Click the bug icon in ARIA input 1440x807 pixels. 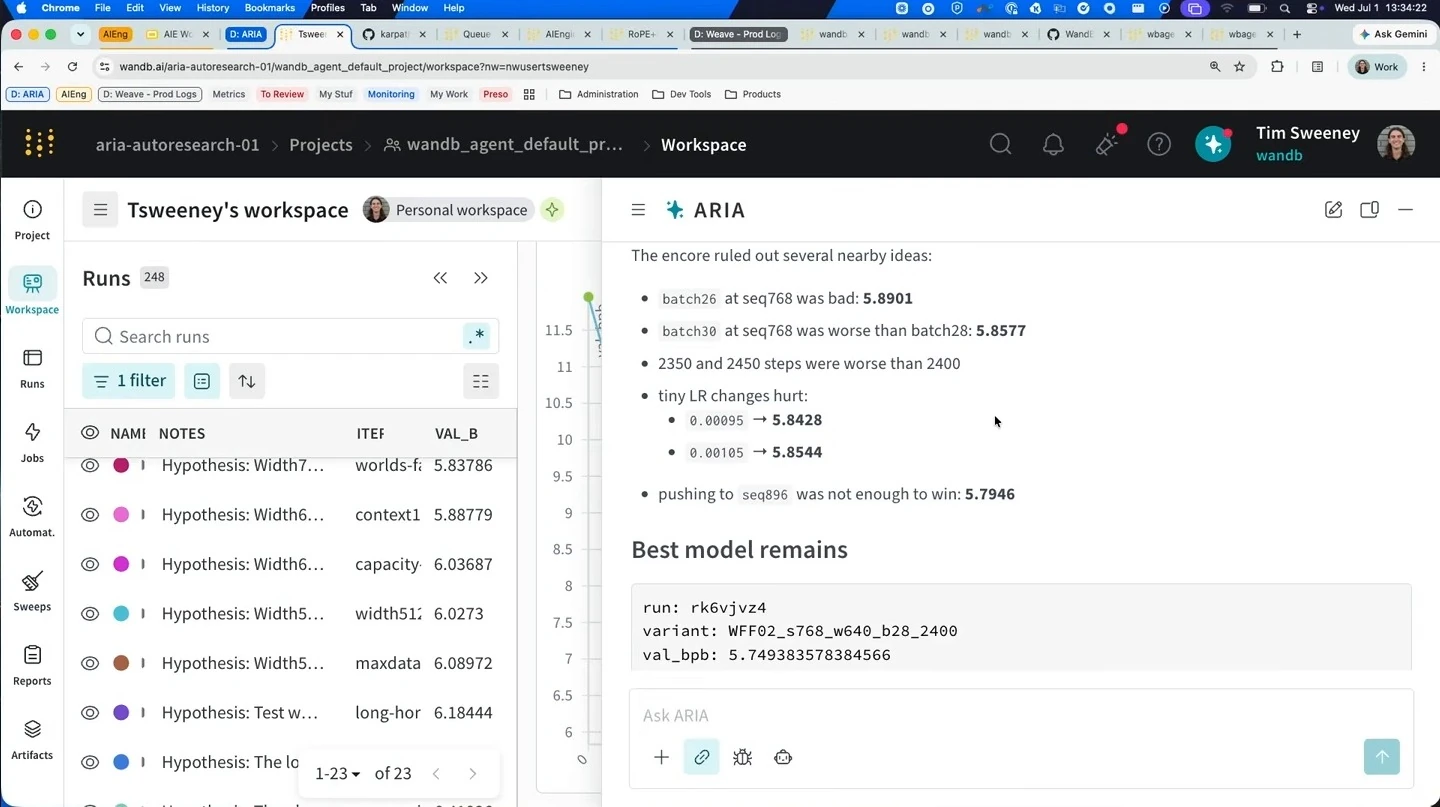point(742,757)
